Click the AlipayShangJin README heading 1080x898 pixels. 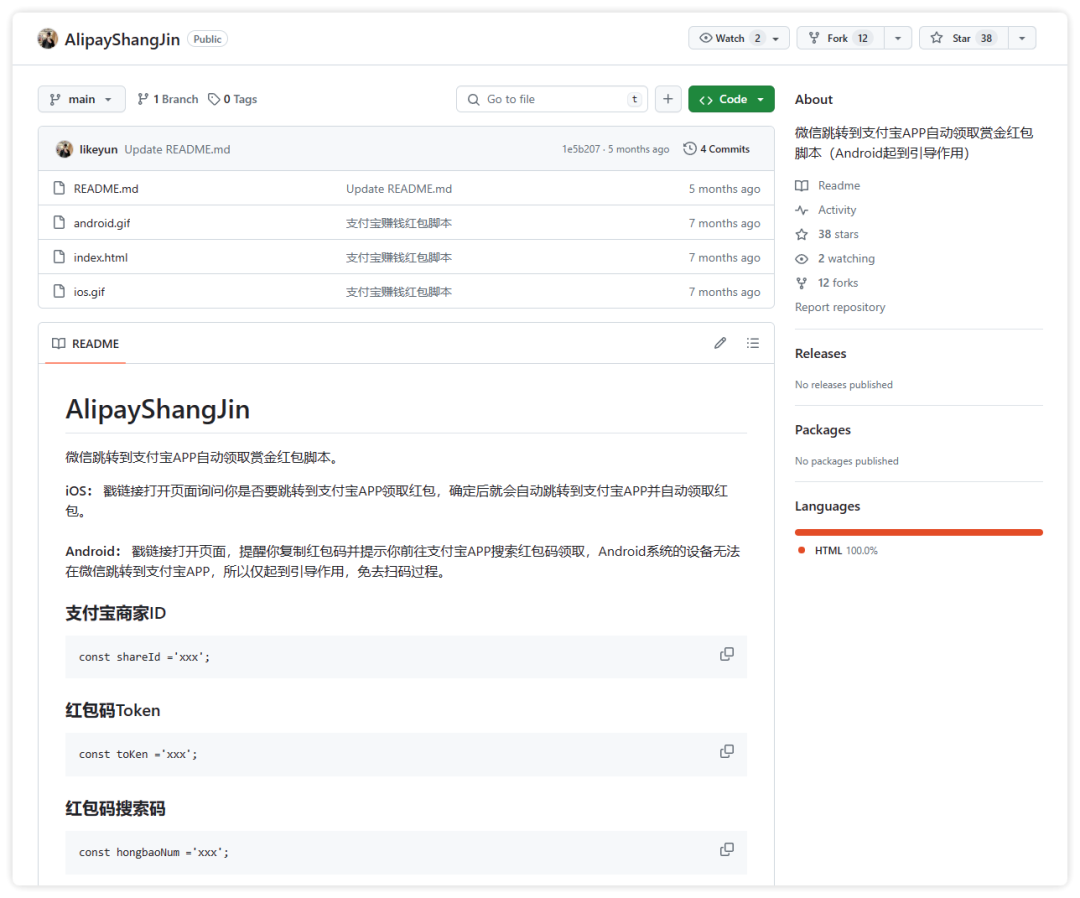(158, 410)
